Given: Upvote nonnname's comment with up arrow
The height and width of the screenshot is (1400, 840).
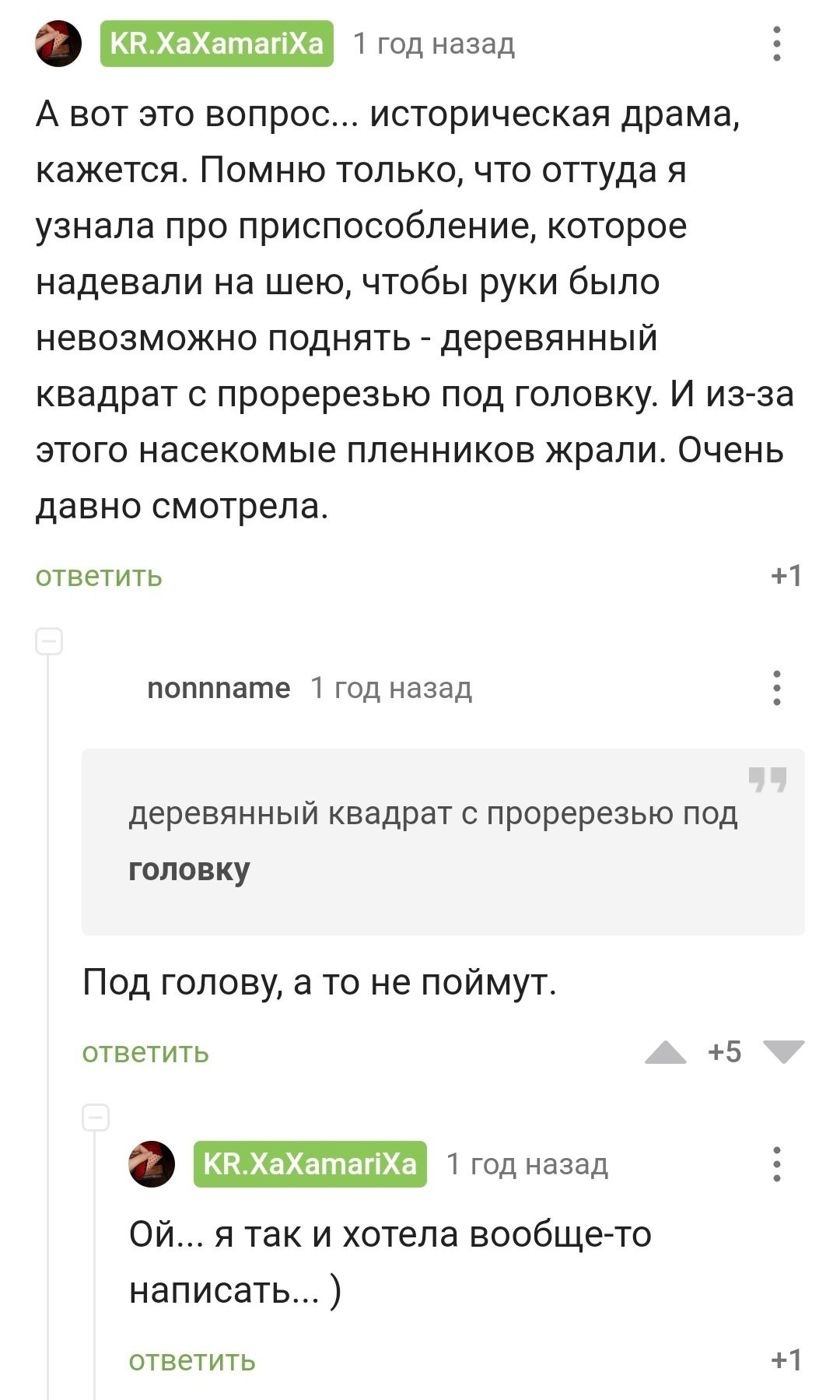Looking at the screenshot, I should coord(666,1052).
